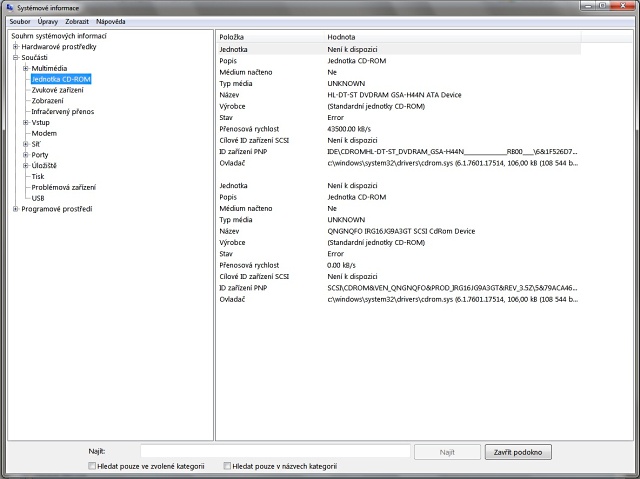This screenshot has height=479, width=640.
Task: Select Programové prostředí label
Action: [57, 209]
